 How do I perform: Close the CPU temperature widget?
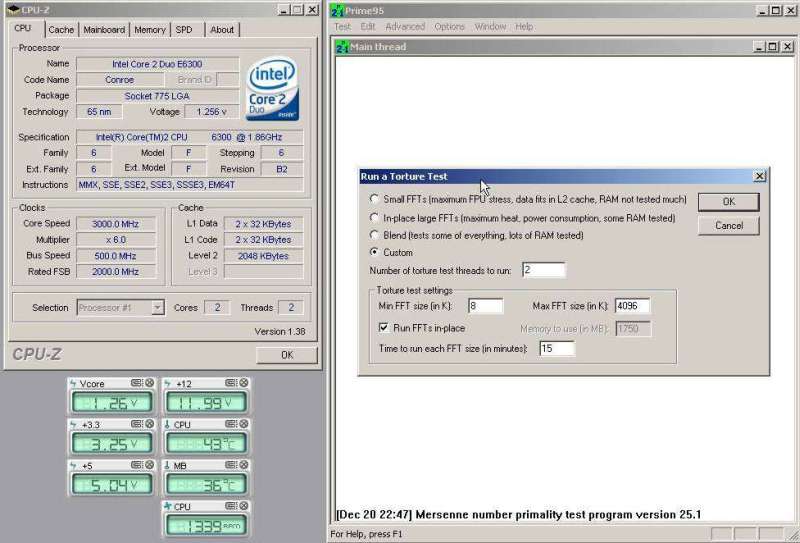[x=244, y=424]
